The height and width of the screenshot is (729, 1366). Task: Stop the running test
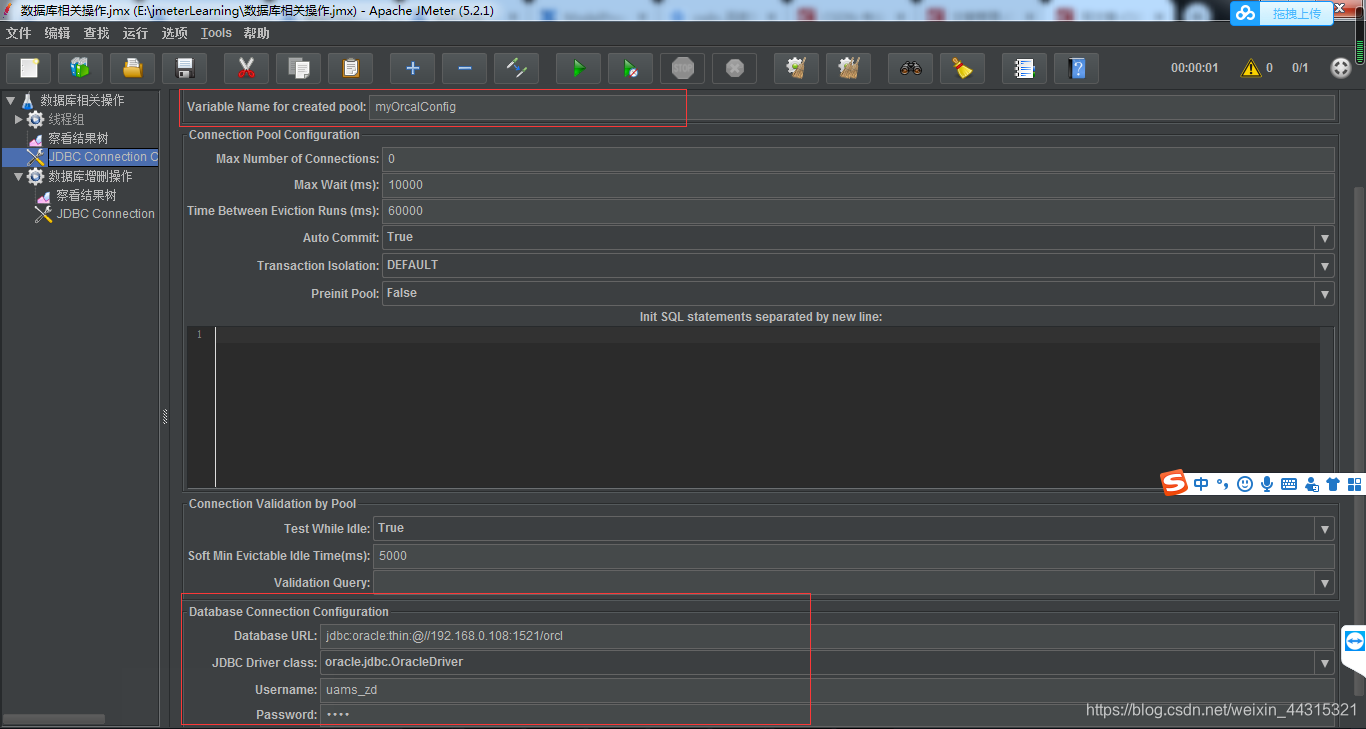[x=683, y=68]
